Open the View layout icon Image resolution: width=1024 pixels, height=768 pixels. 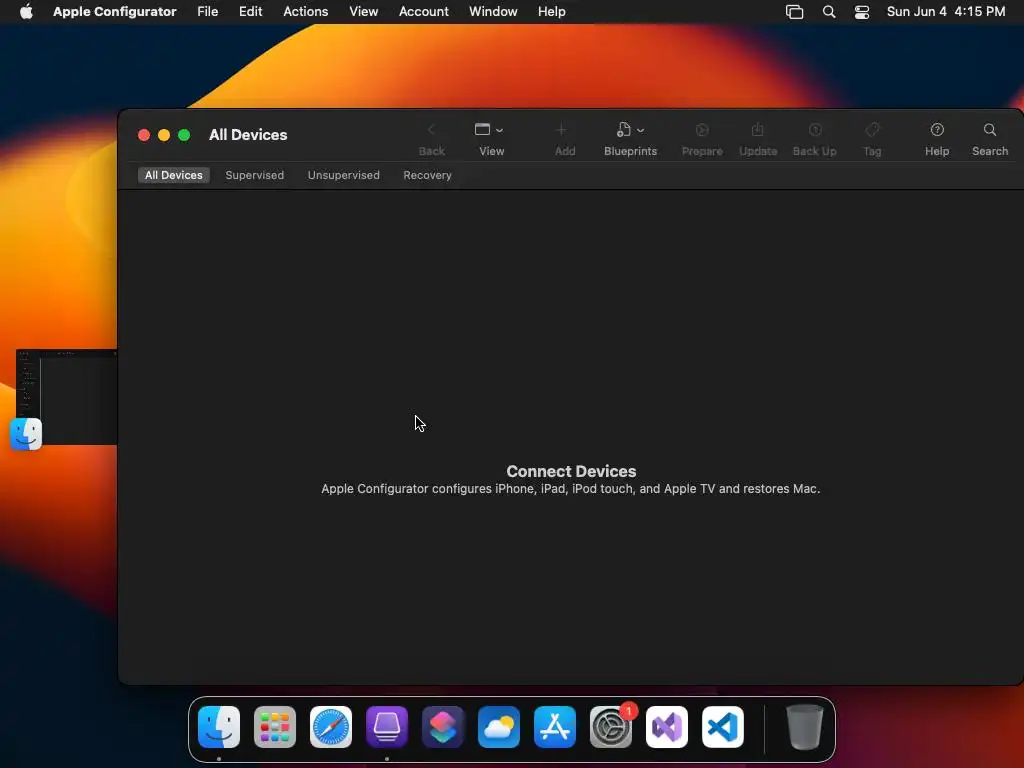click(x=483, y=129)
